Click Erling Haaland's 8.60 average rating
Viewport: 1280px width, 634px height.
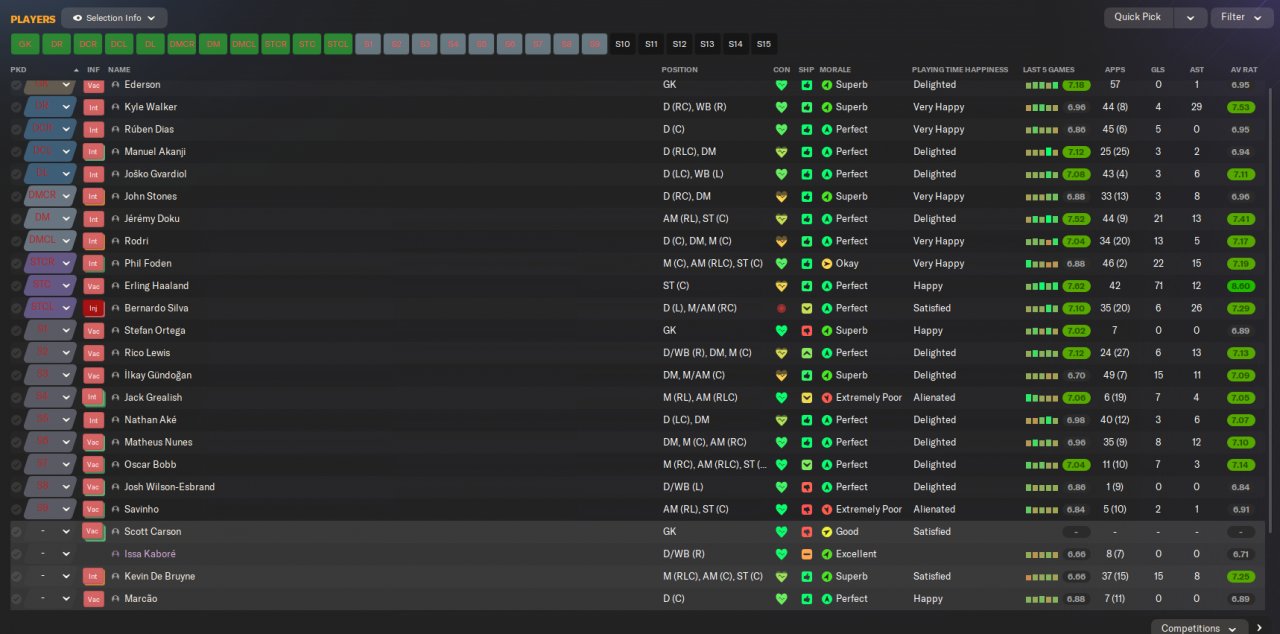tap(1241, 286)
